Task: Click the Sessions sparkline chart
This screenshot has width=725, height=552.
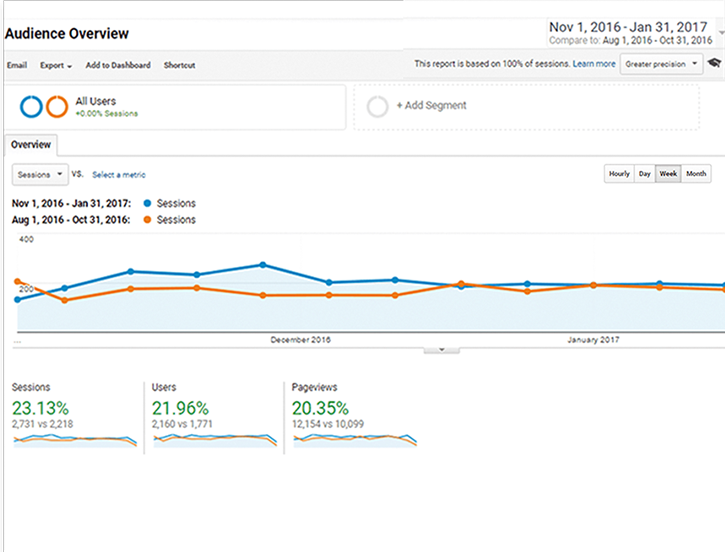Action: pyautogui.click(x=75, y=440)
